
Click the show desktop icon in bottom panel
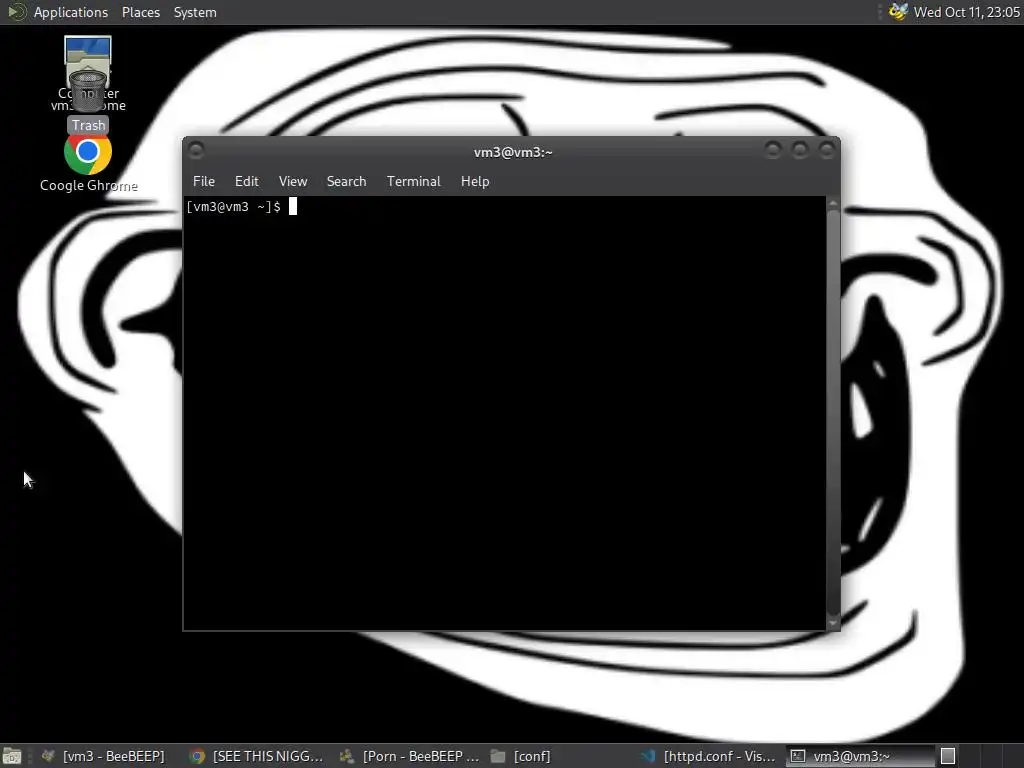point(12,756)
